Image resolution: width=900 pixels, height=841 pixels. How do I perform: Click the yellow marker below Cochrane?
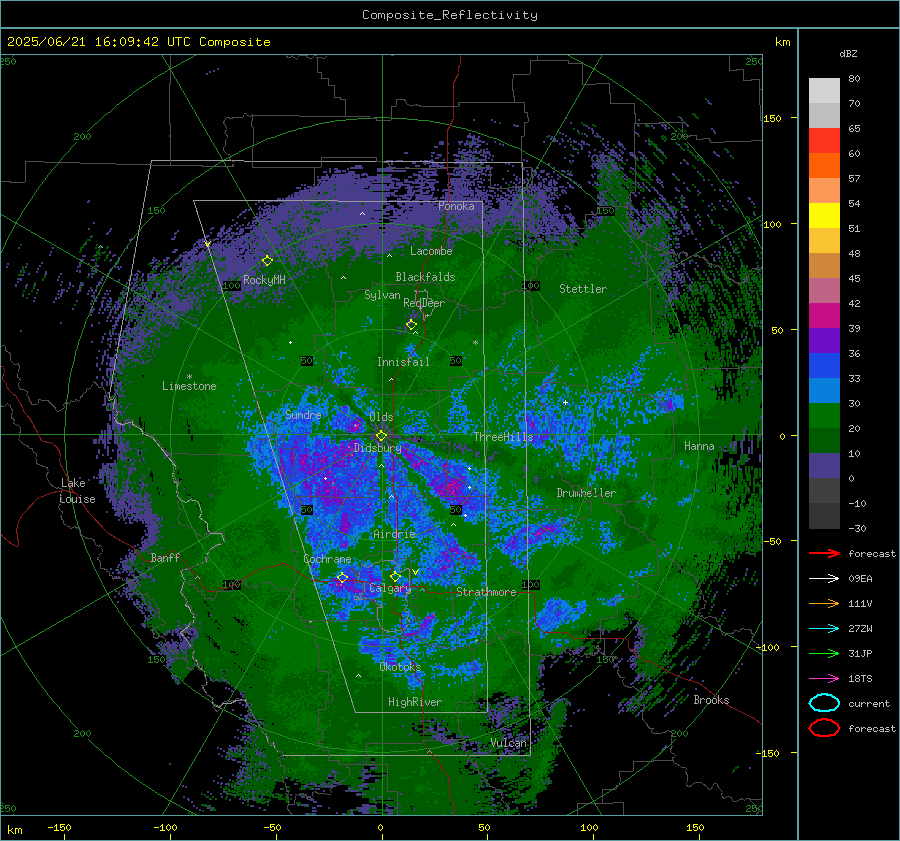click(x=342, y=577)
